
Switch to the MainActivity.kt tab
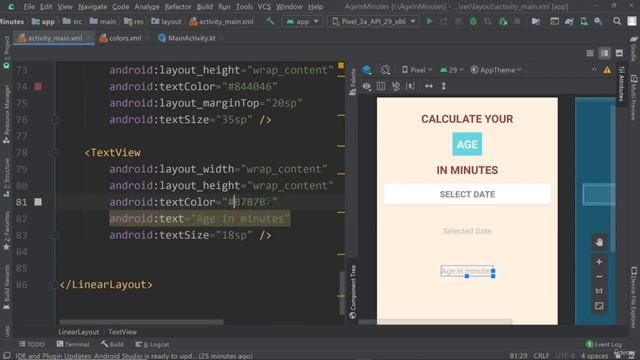tap(191, 38)
